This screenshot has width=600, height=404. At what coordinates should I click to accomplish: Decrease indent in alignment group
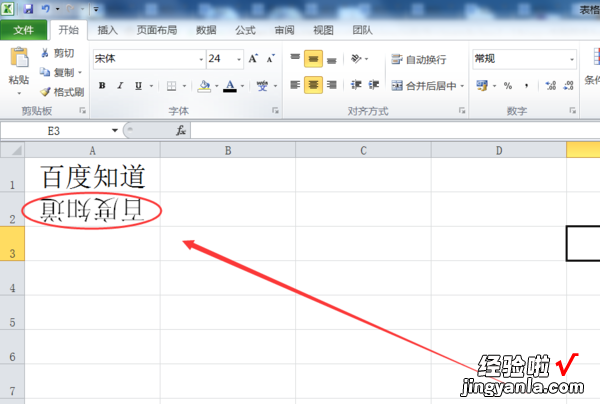coord(356,85)
